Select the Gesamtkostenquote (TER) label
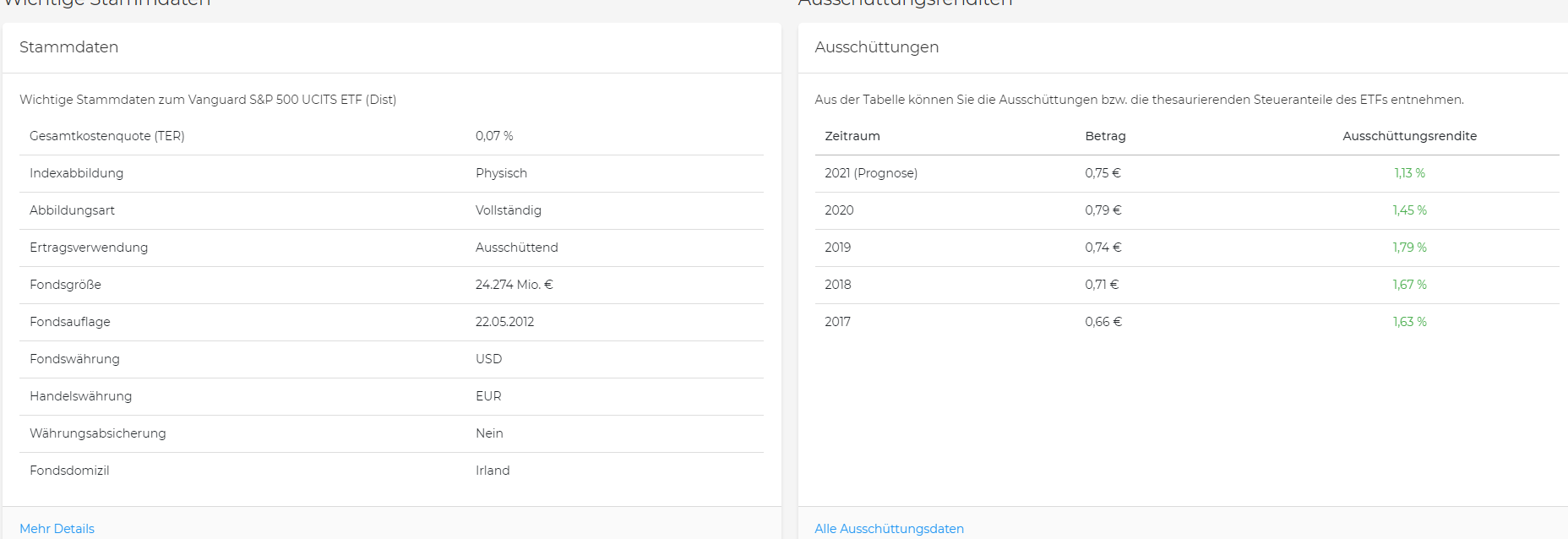1568x539 pixels. click(107, 136)
